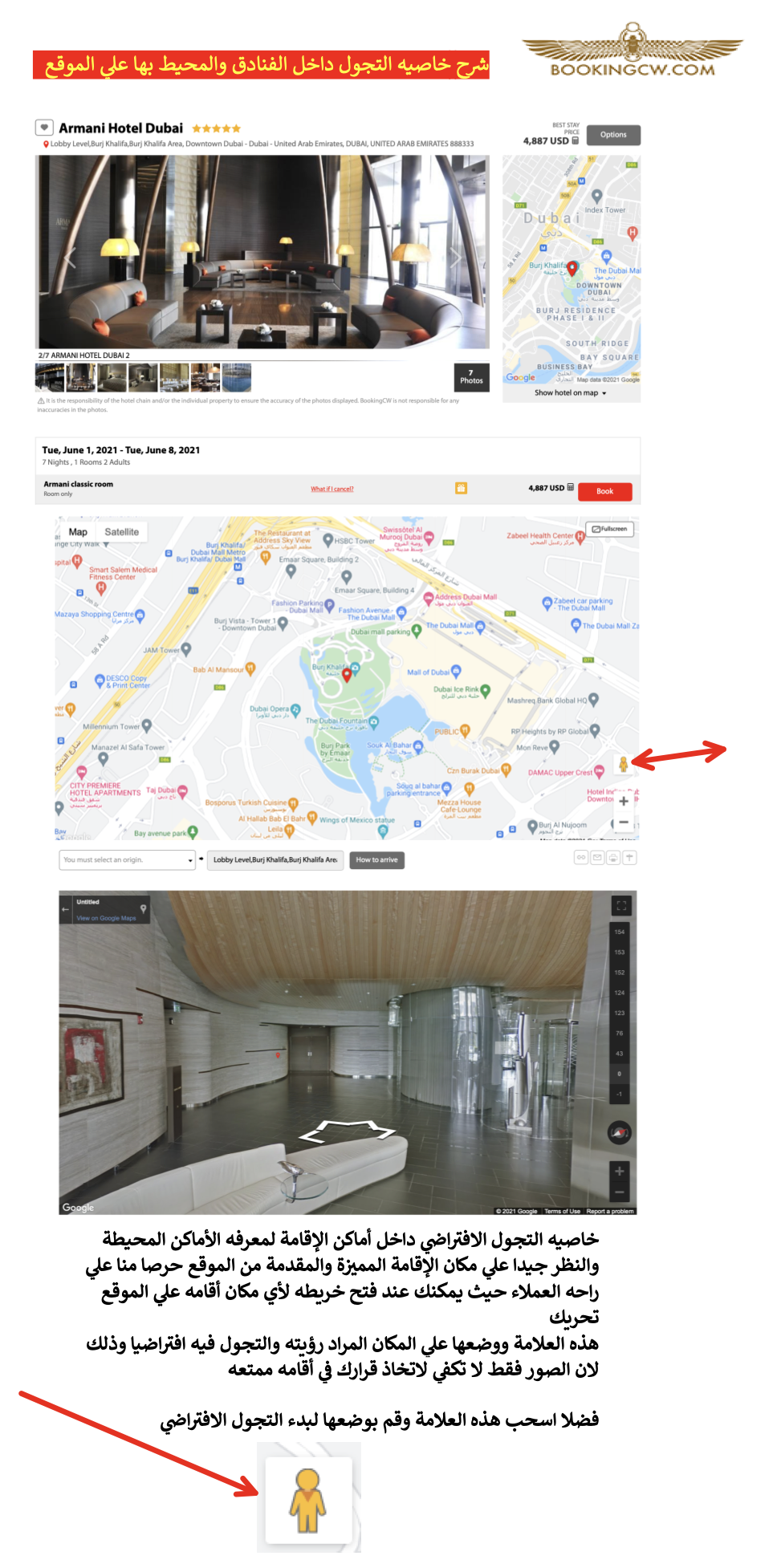This screenshot has height=1568, width=777.
Task: Zoom in on the large Google map
Action: click(x=624, y=801)
